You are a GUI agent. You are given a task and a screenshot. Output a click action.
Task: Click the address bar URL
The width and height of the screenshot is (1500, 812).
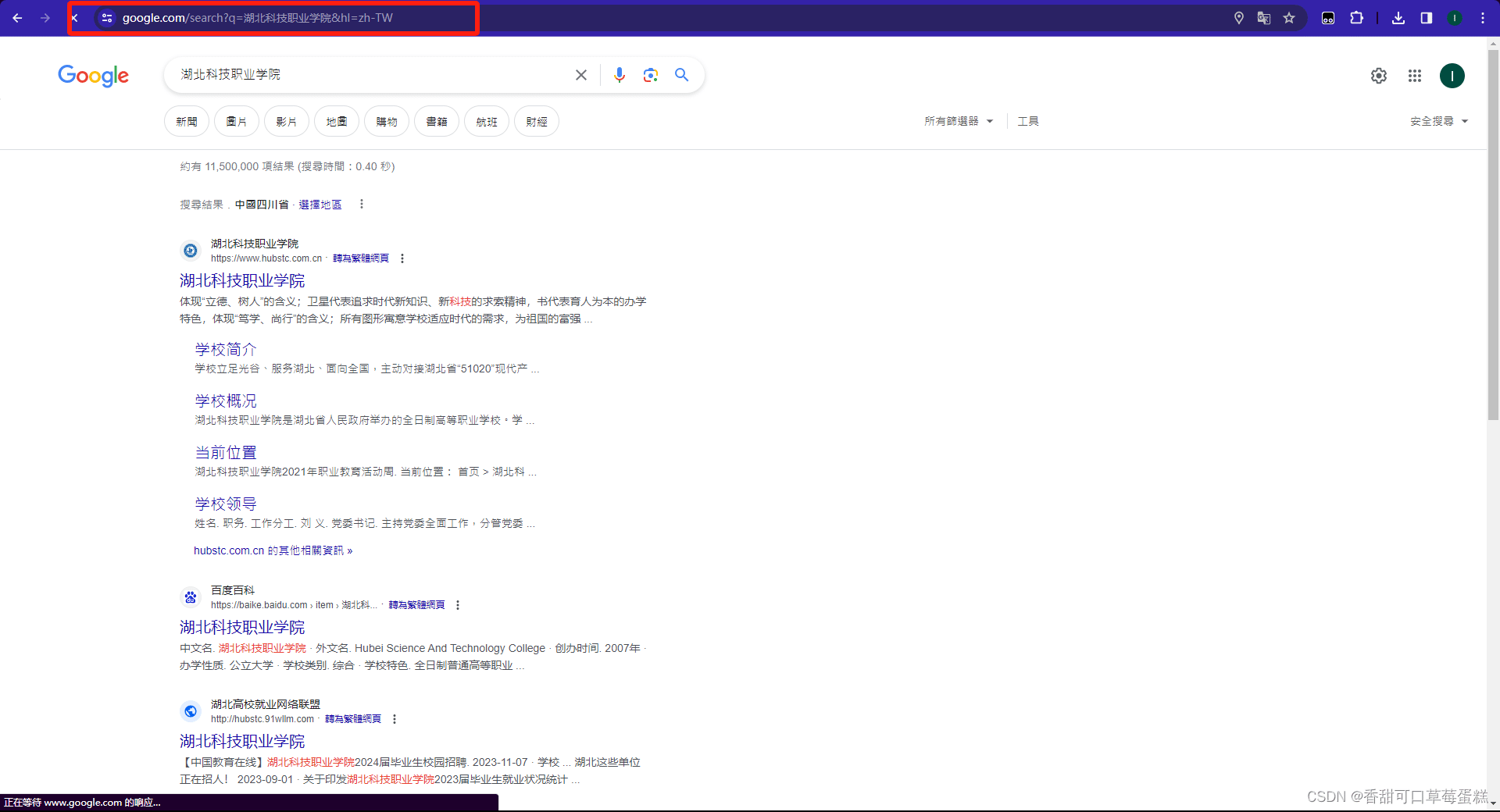click(x=258, y=18)
